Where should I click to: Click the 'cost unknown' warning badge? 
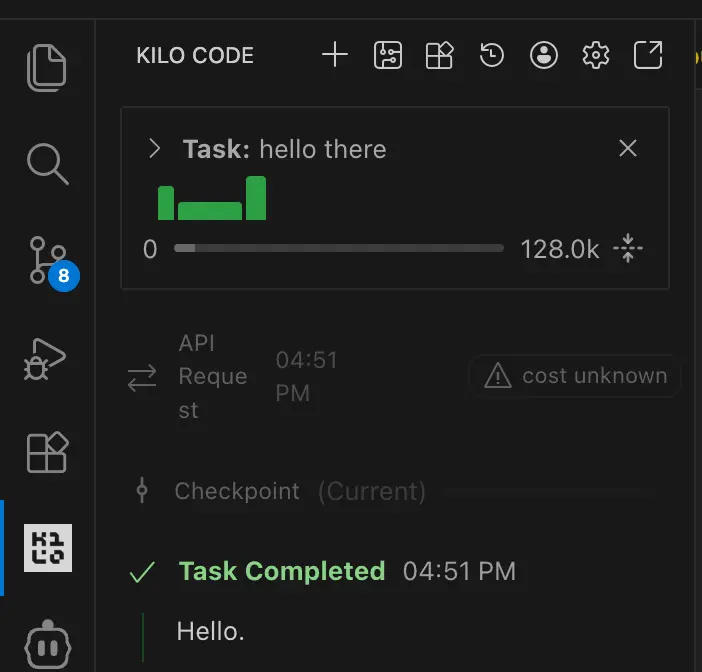[x=575, y=376]
